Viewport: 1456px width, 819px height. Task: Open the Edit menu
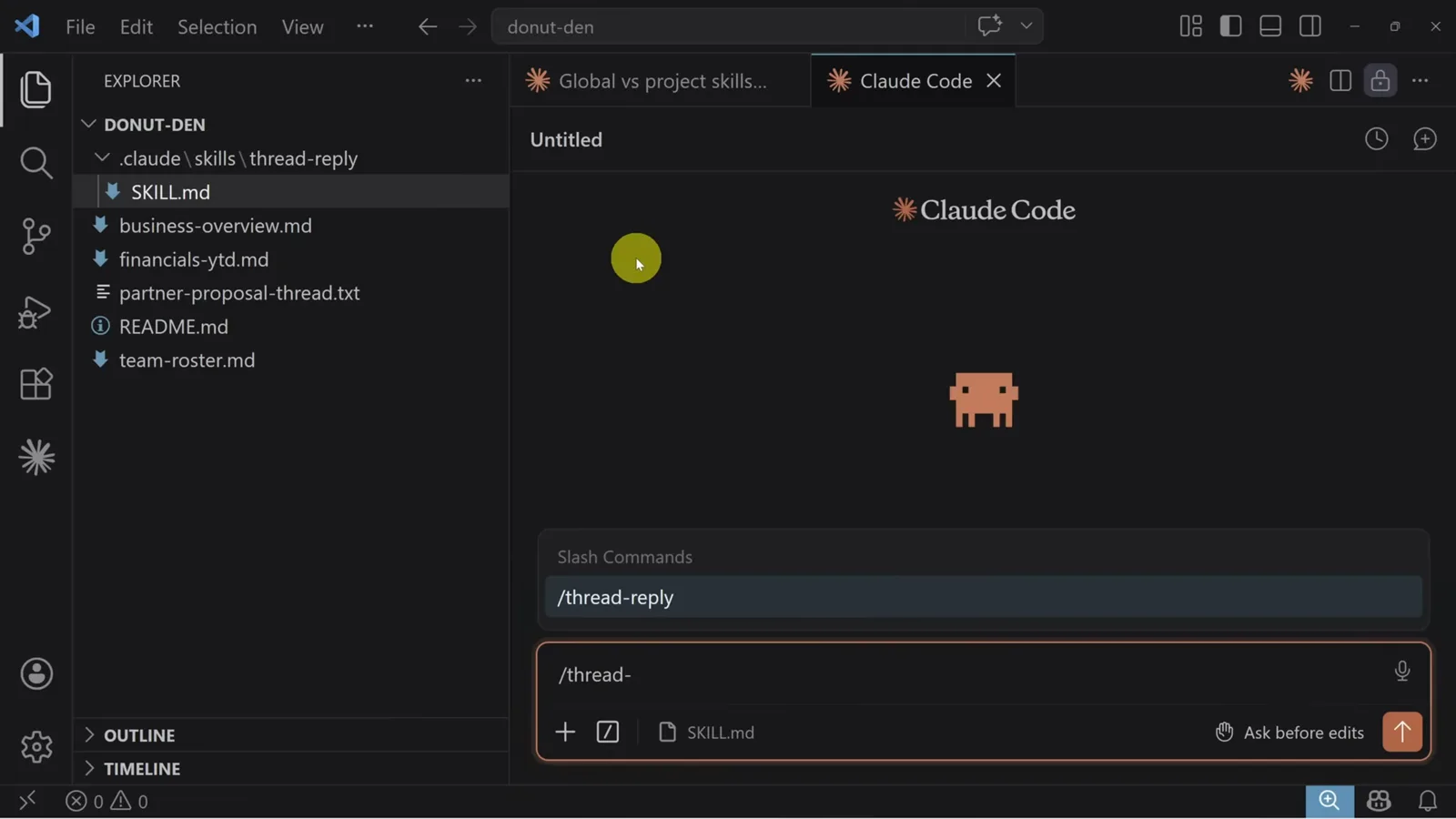coord(136,26)
